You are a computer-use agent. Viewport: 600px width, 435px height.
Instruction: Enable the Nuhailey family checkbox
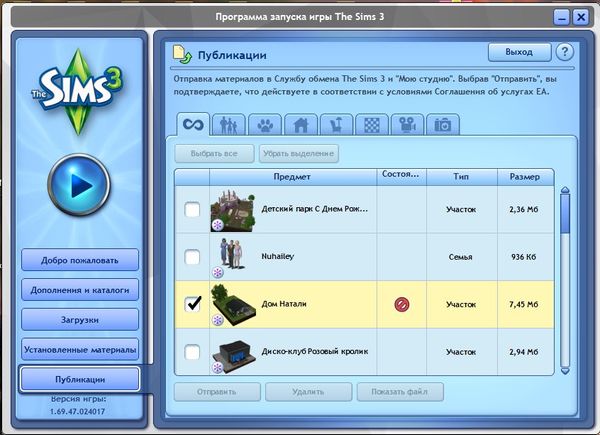click(192, 257)
